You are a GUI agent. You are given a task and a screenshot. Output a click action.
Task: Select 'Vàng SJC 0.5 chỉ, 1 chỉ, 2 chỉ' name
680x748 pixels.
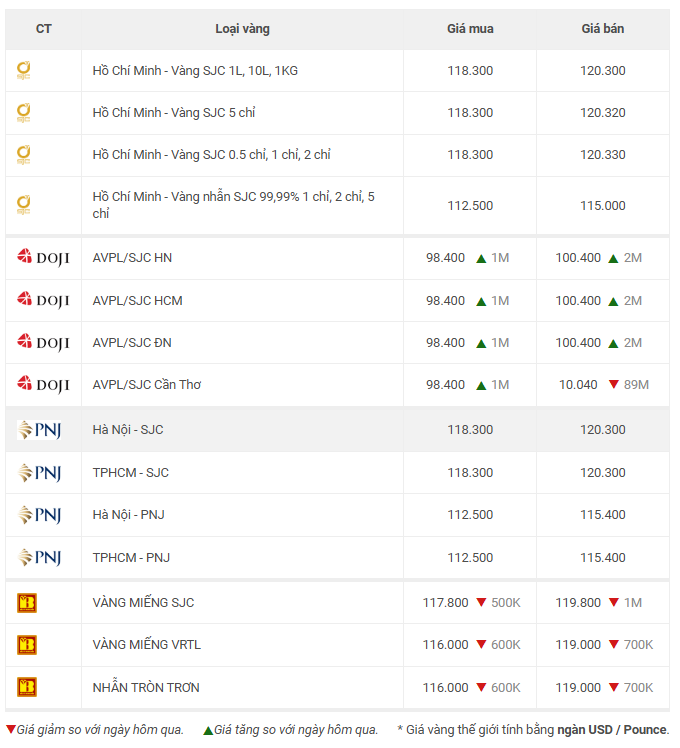[251, 155]
